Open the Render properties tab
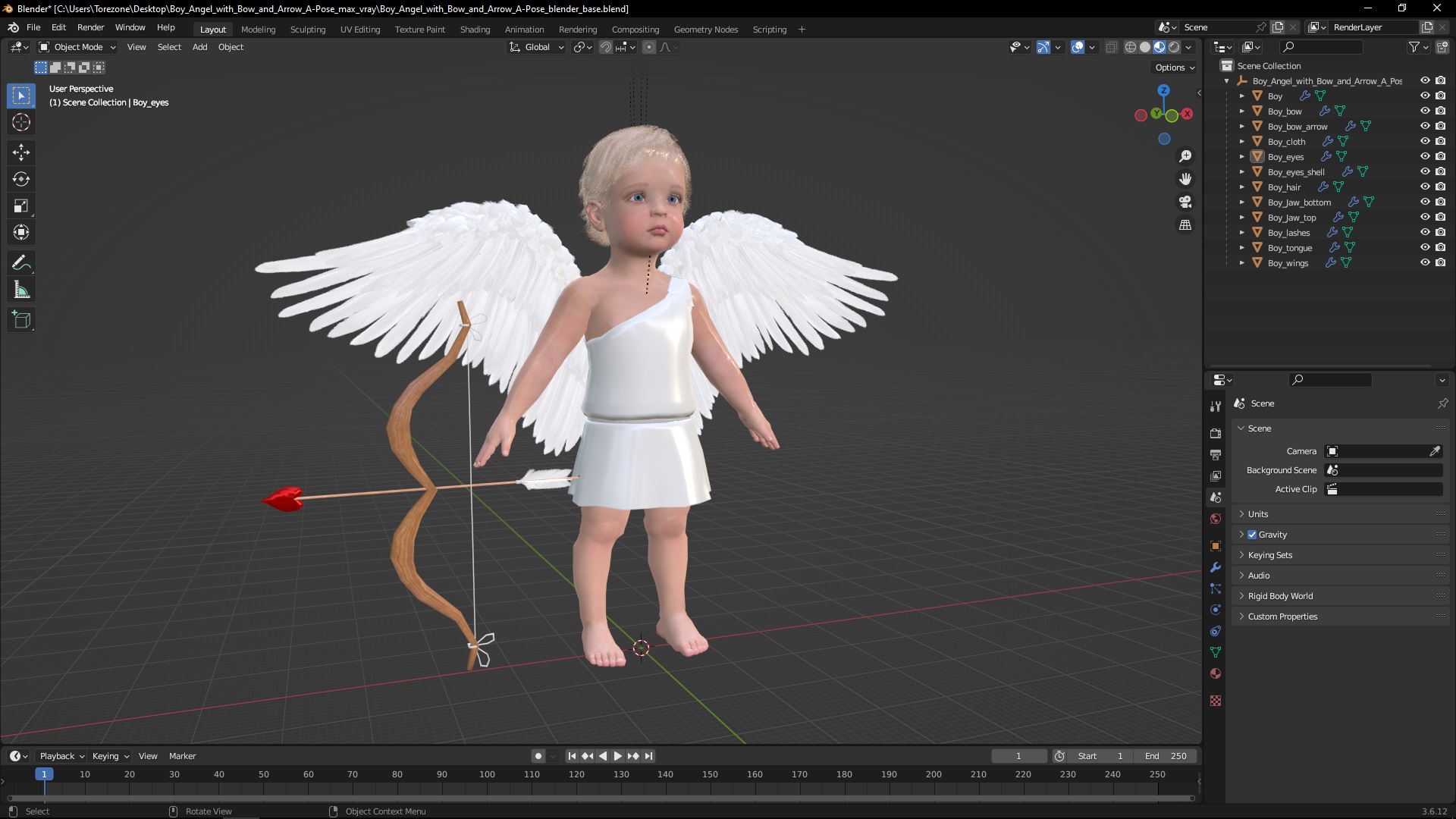The width and height of the screenshot is (1456, 819). click(x=1216, y=433)
